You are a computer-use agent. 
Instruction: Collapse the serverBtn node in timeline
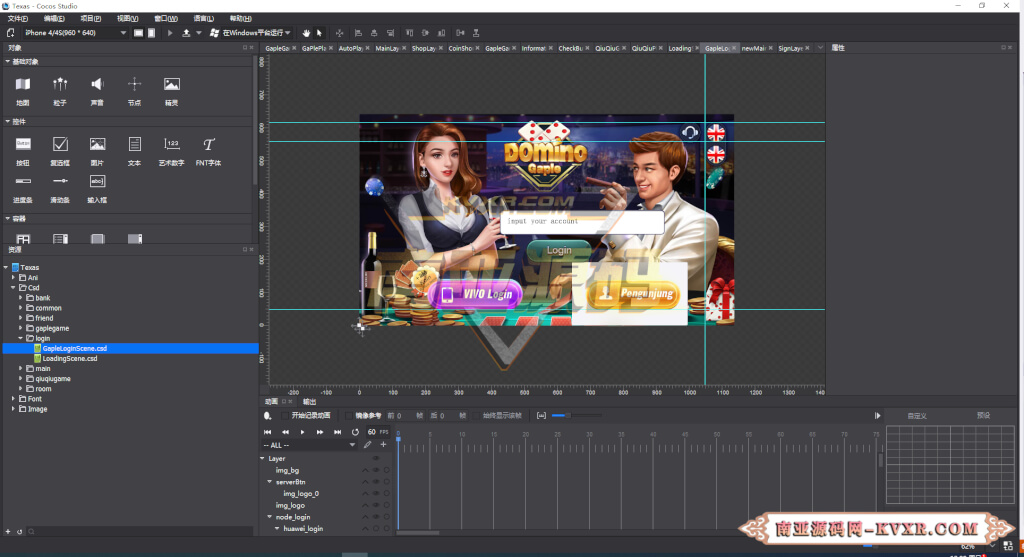tap(270, 482)
